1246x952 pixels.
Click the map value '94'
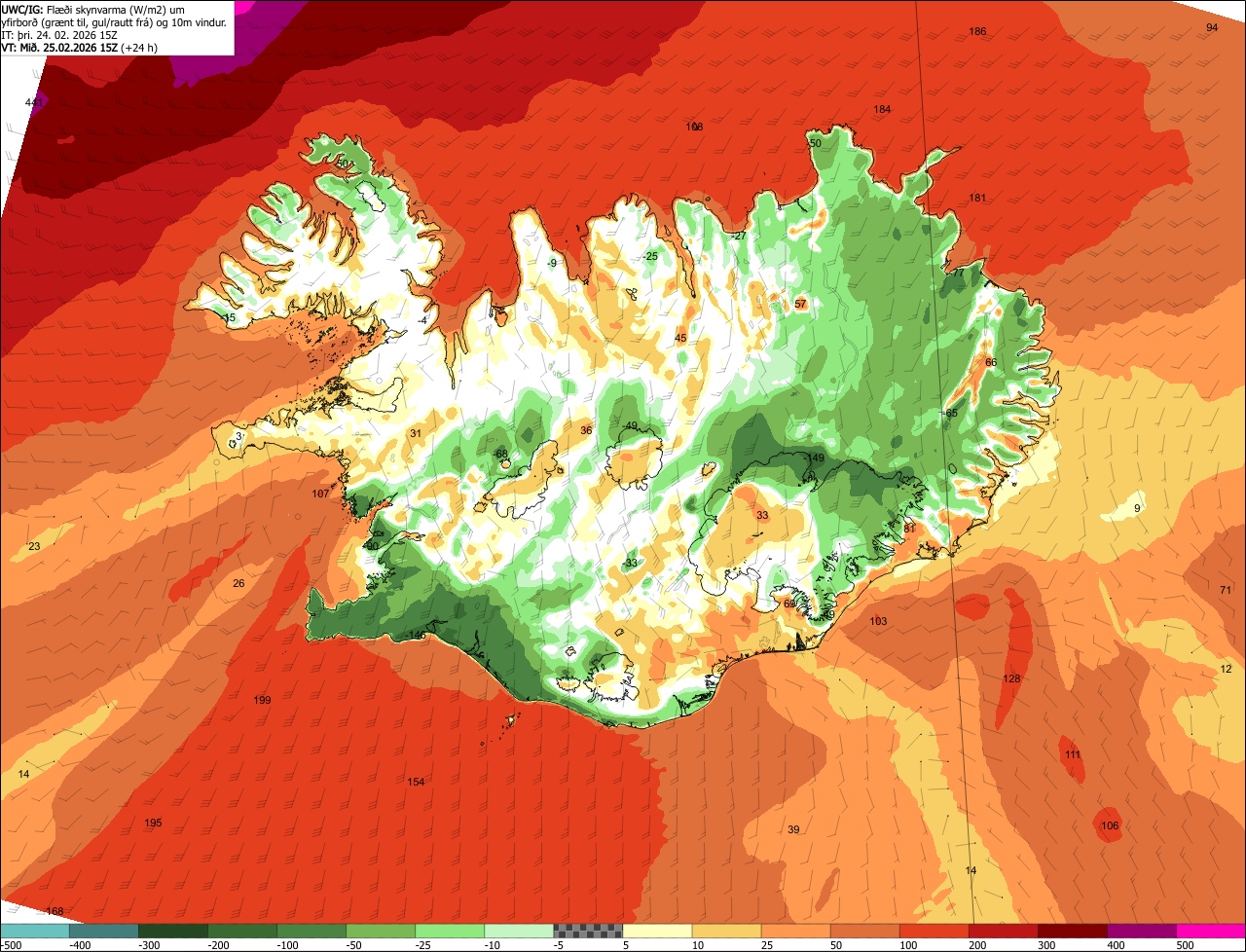(x=1212, y=27)
